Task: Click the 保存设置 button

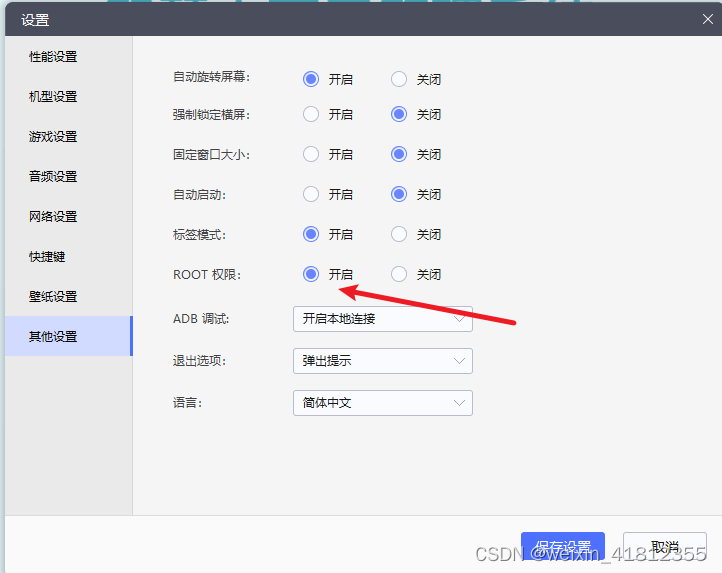Action: click(x=563, y=547)
